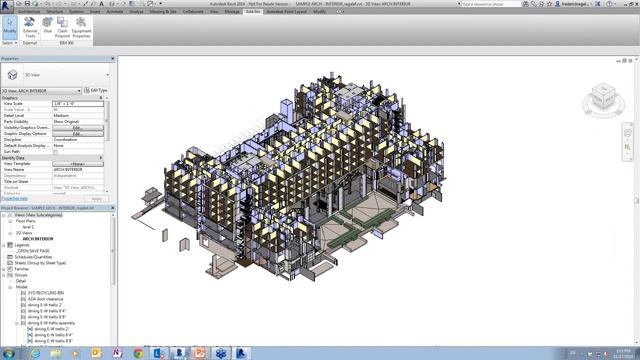Viewport: 640px width, 360px height.
Task: Expand the Families tree node
Action: click(x=4, y=269)
